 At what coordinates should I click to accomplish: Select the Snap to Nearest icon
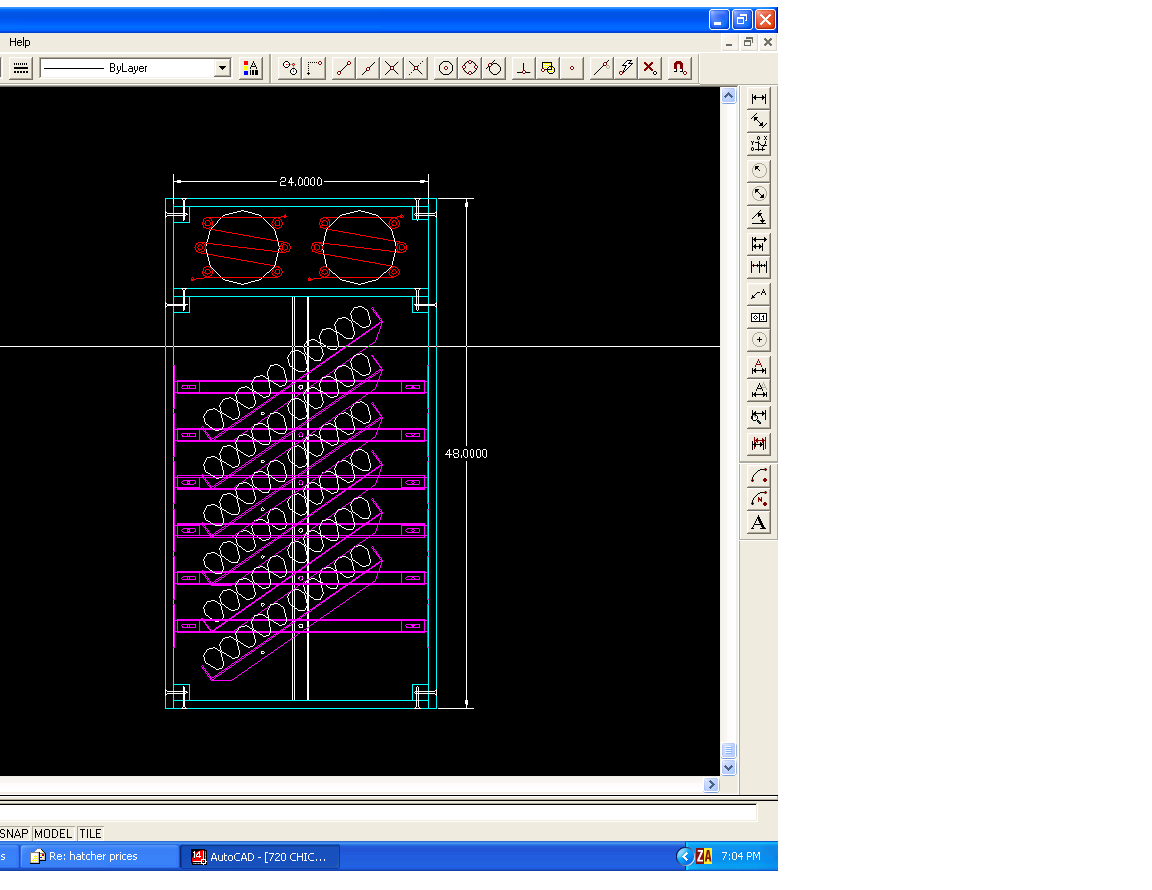[602, 68]
